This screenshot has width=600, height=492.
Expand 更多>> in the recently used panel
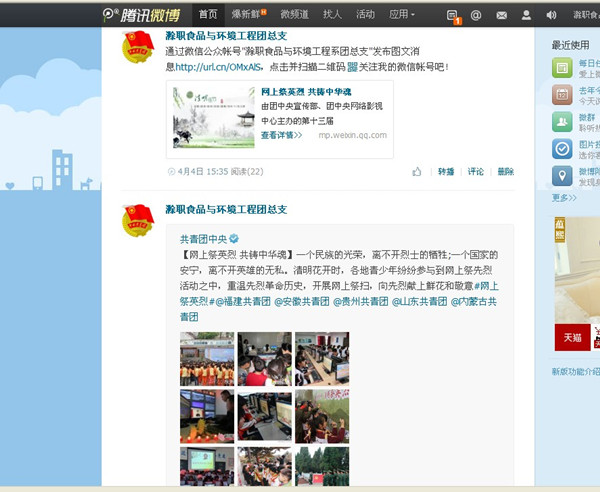point(563,197)
